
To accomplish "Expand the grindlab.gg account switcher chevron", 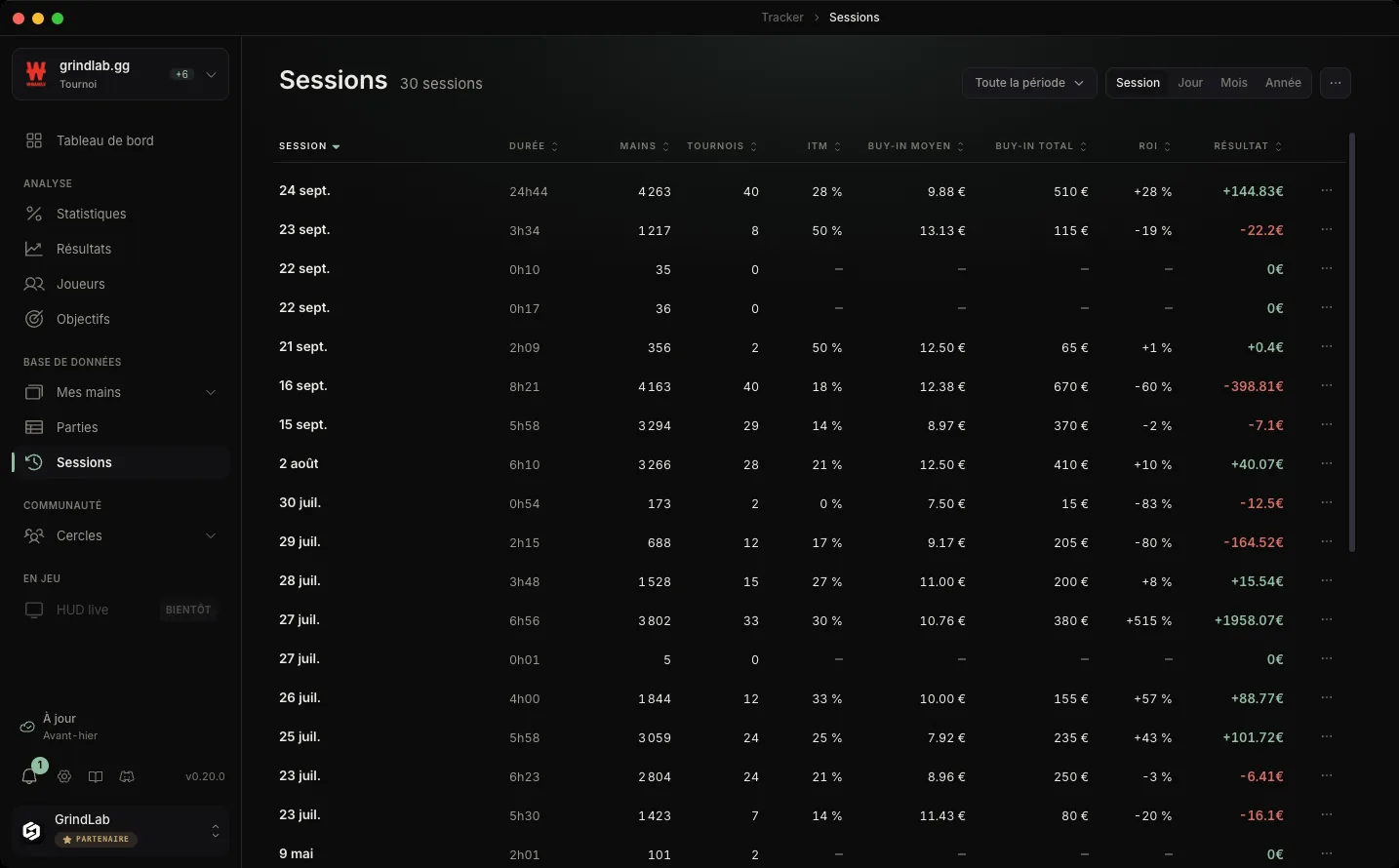I will (x=211, y=74).
